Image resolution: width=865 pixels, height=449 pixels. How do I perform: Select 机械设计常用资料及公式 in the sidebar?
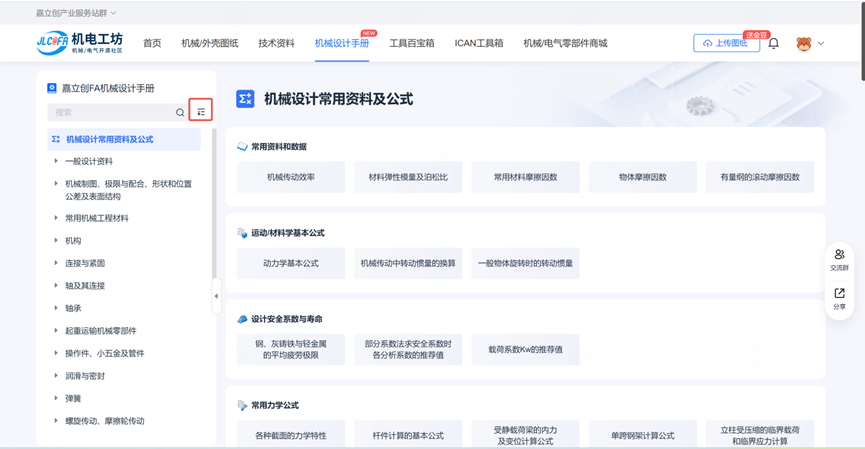[x=110, y=139]
